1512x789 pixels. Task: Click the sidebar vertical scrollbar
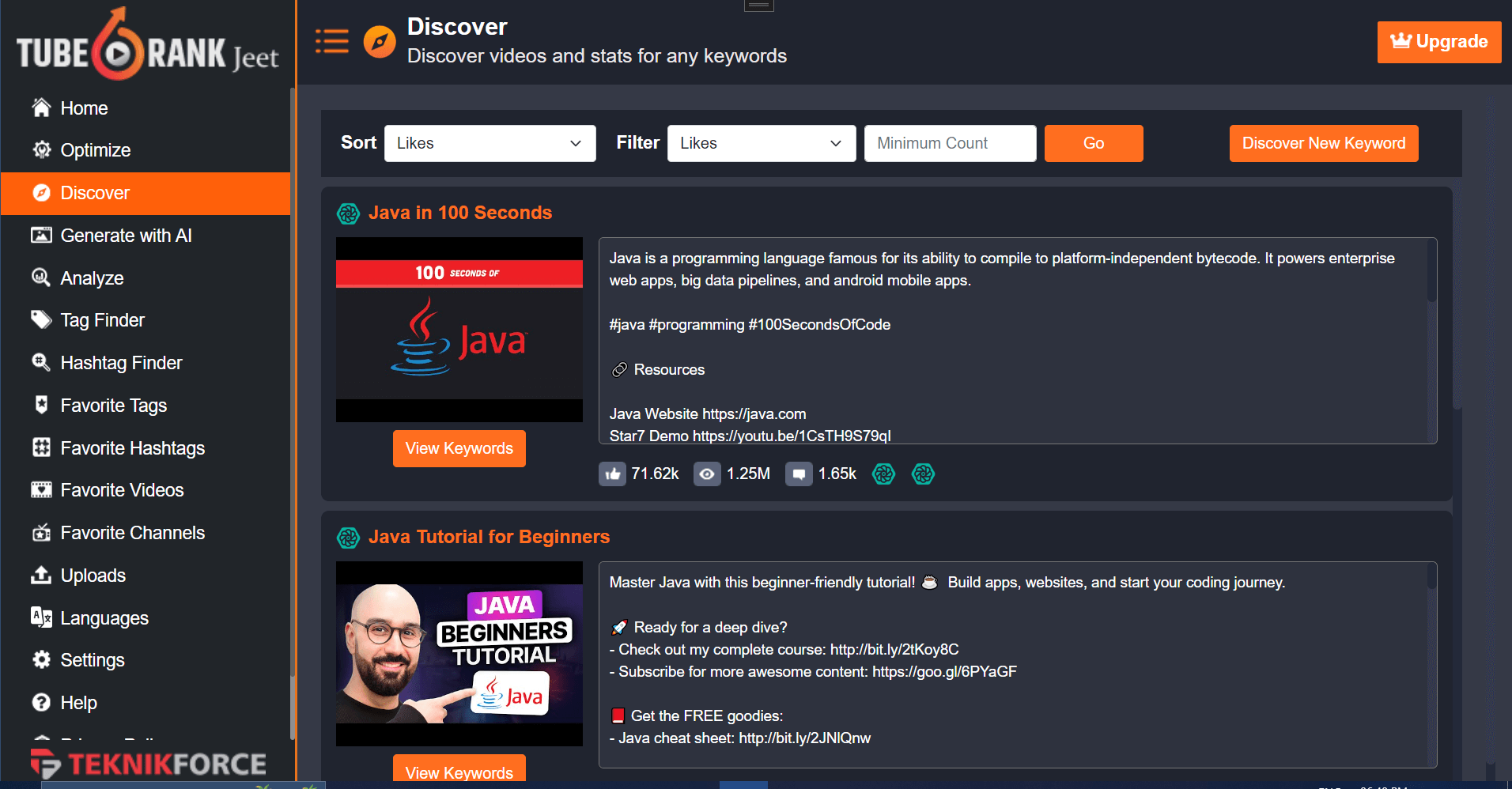(x=293, y=413)
